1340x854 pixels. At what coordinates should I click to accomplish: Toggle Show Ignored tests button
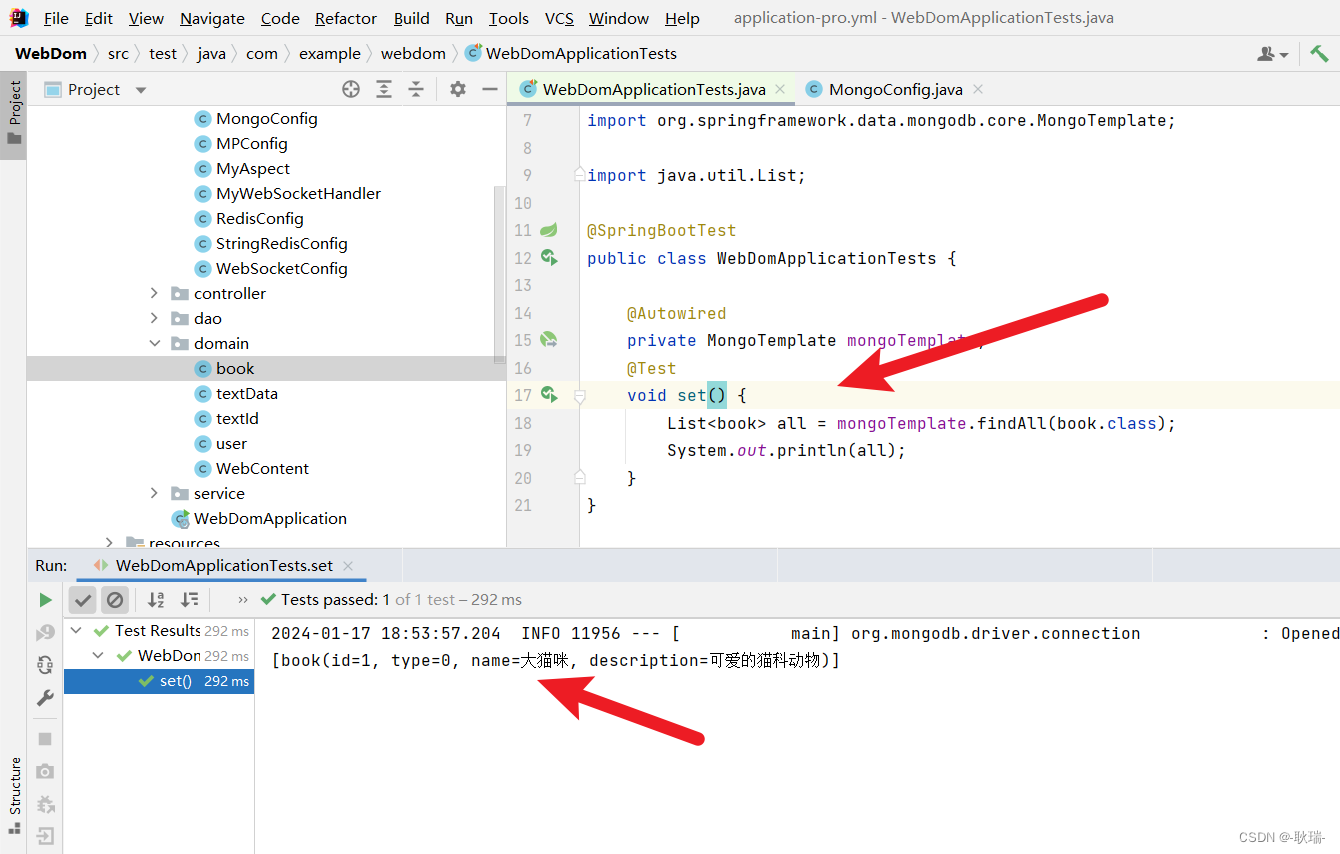(x=115, y=600)
